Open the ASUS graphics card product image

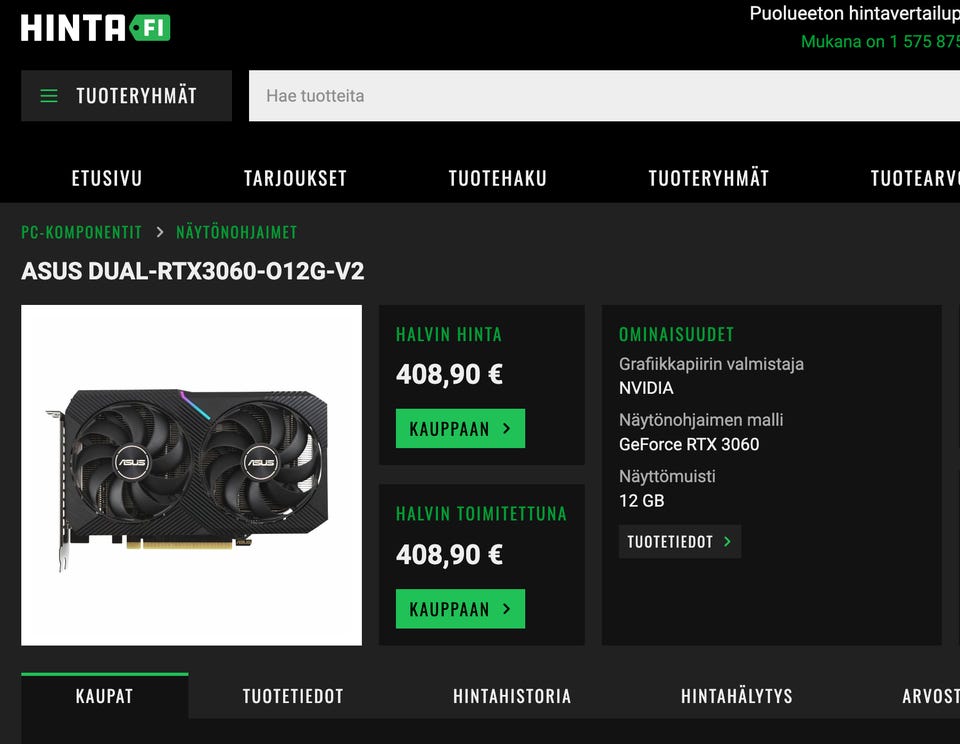192,475
